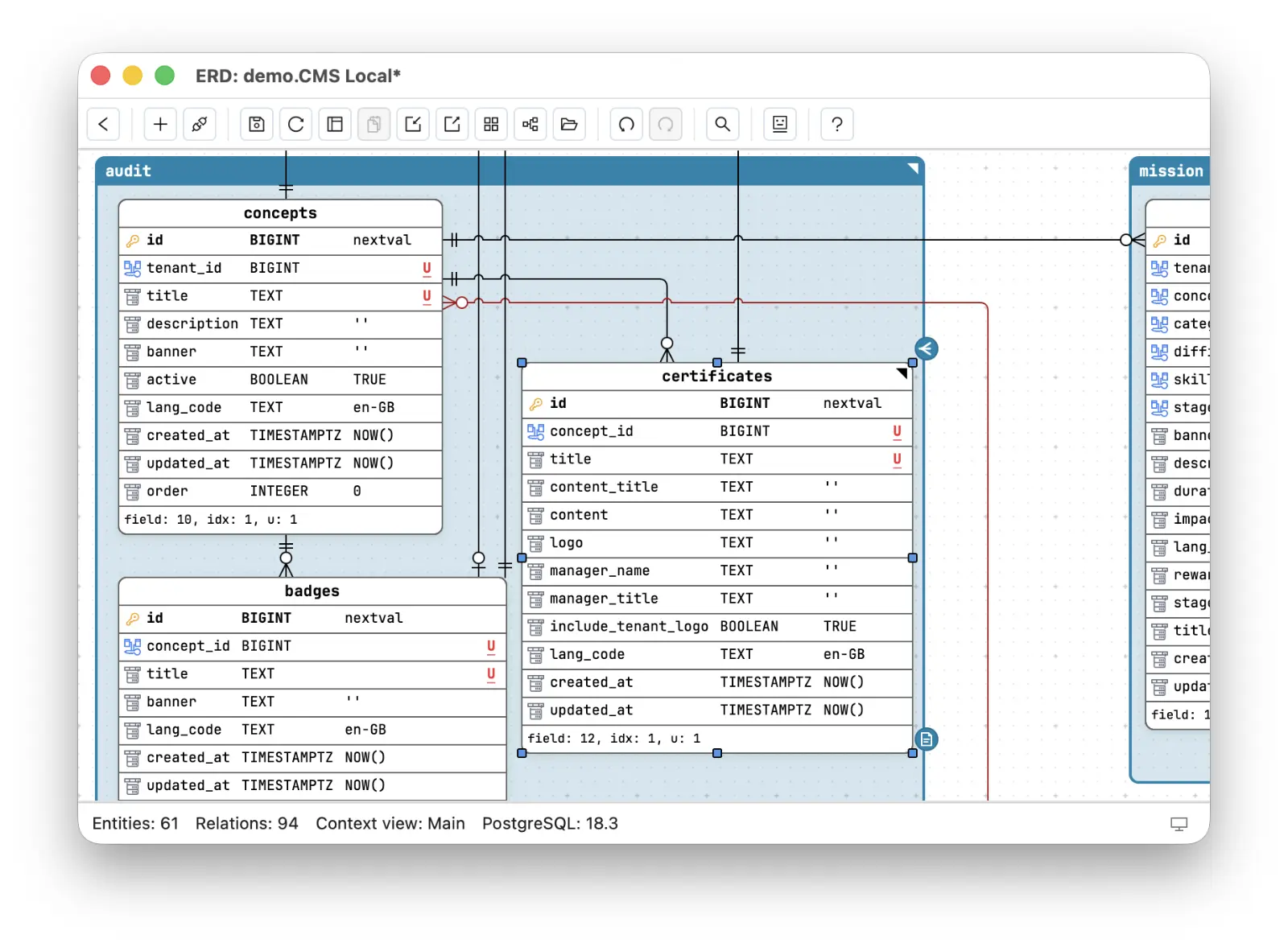
Task: Open the grid view icon
Action: click(x=491, y=124)
